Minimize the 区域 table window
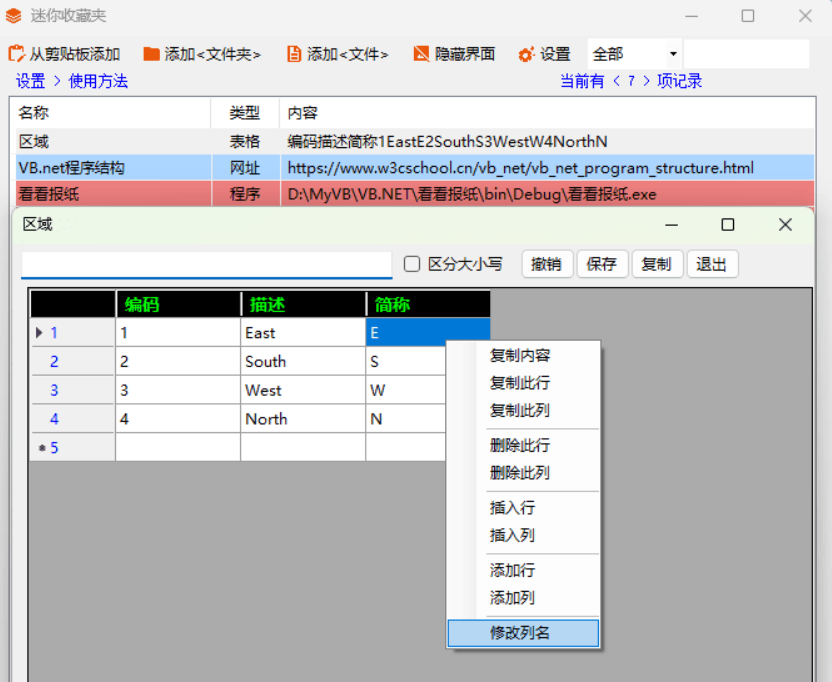 672,225
